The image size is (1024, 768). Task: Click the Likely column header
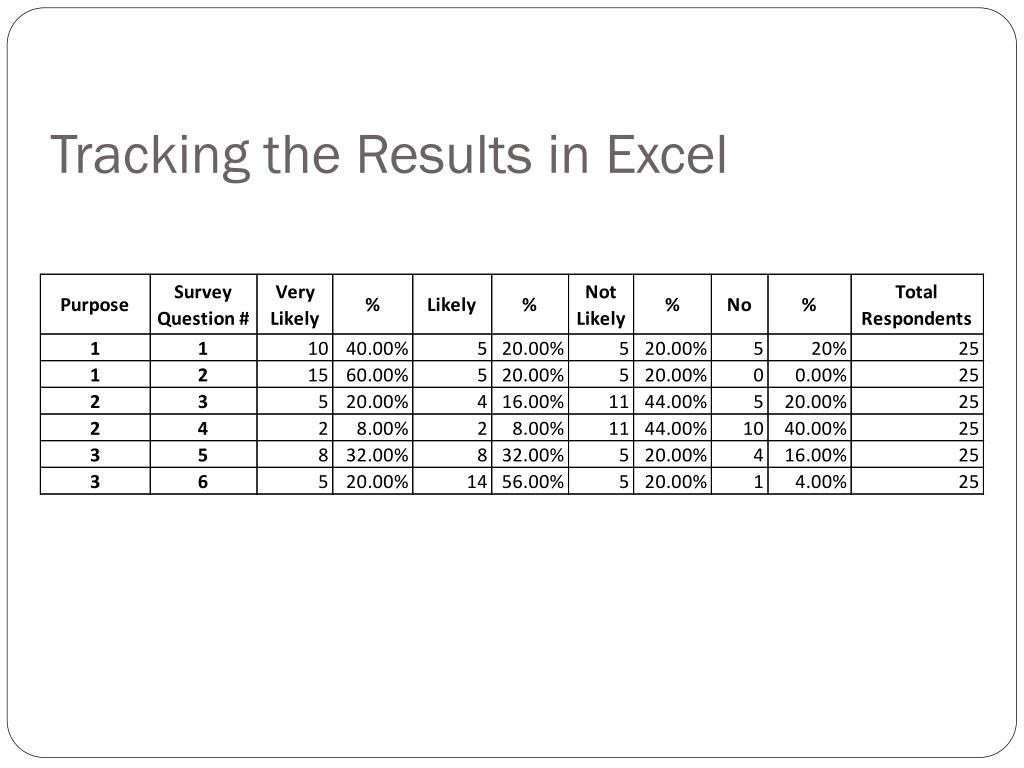point(452,304)
